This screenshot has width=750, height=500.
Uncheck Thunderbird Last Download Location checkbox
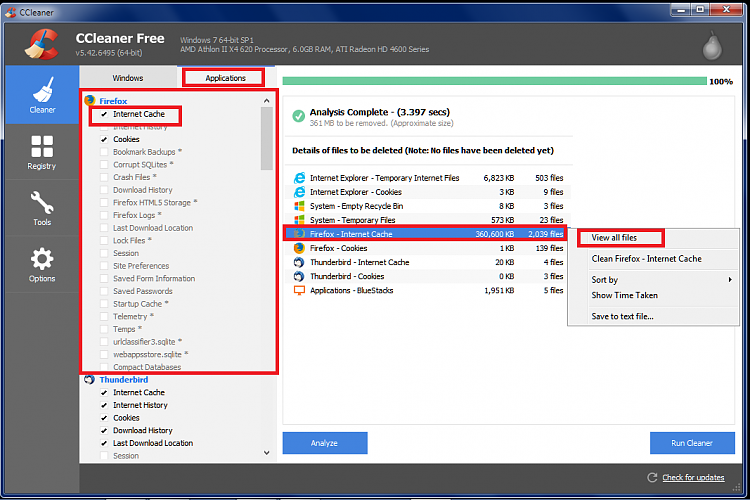tap(104, 443)
